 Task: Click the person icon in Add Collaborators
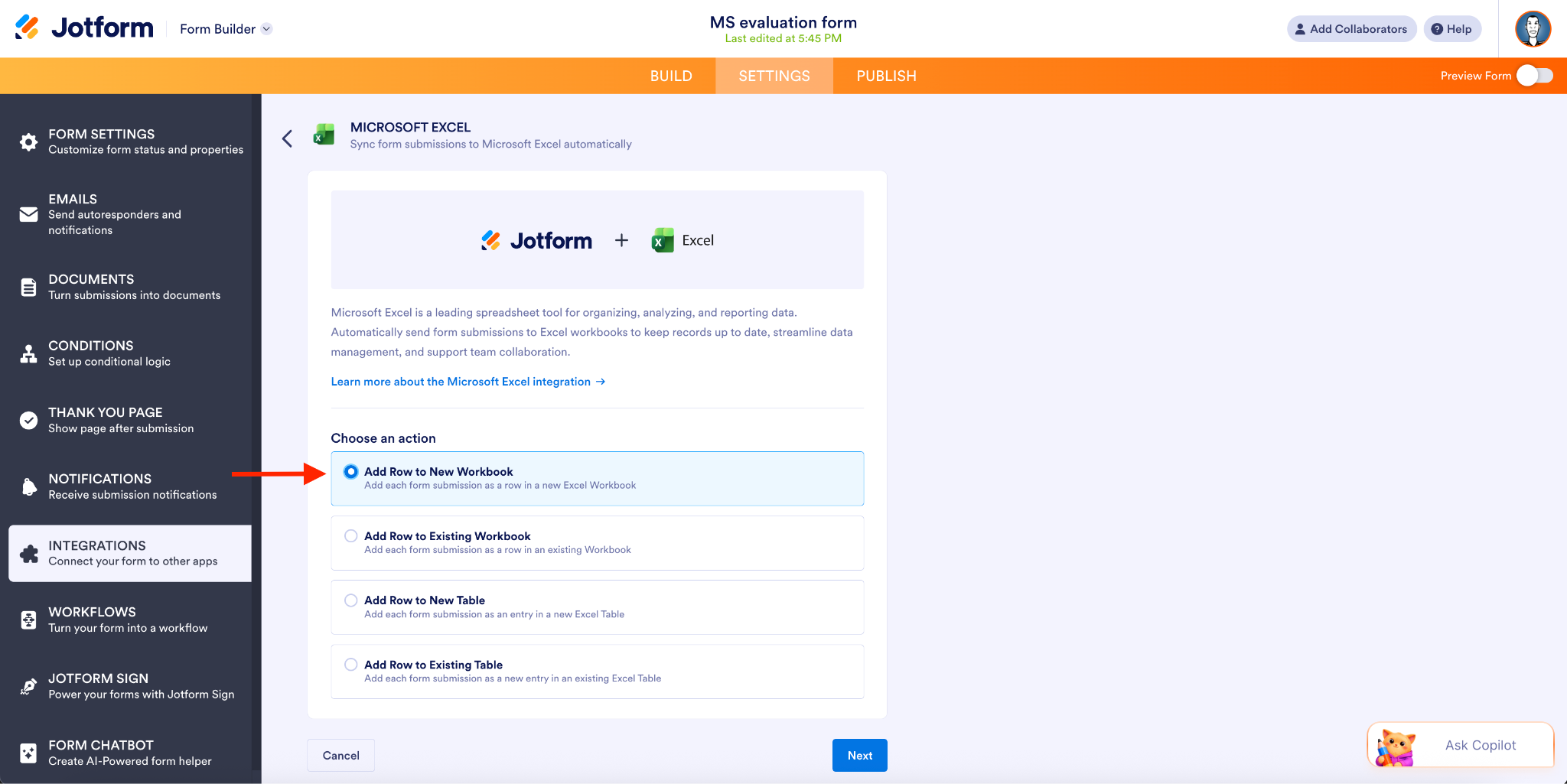(x=1300, y=29)
